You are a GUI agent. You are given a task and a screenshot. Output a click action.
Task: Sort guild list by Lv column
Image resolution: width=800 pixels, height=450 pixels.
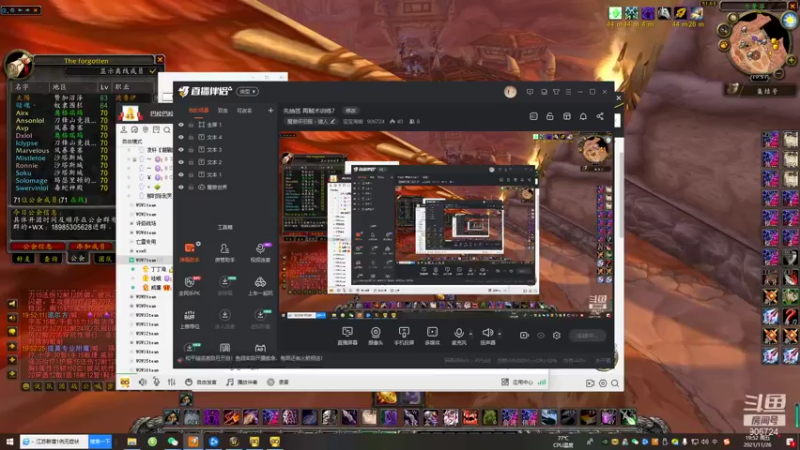(x=104, y=87)
